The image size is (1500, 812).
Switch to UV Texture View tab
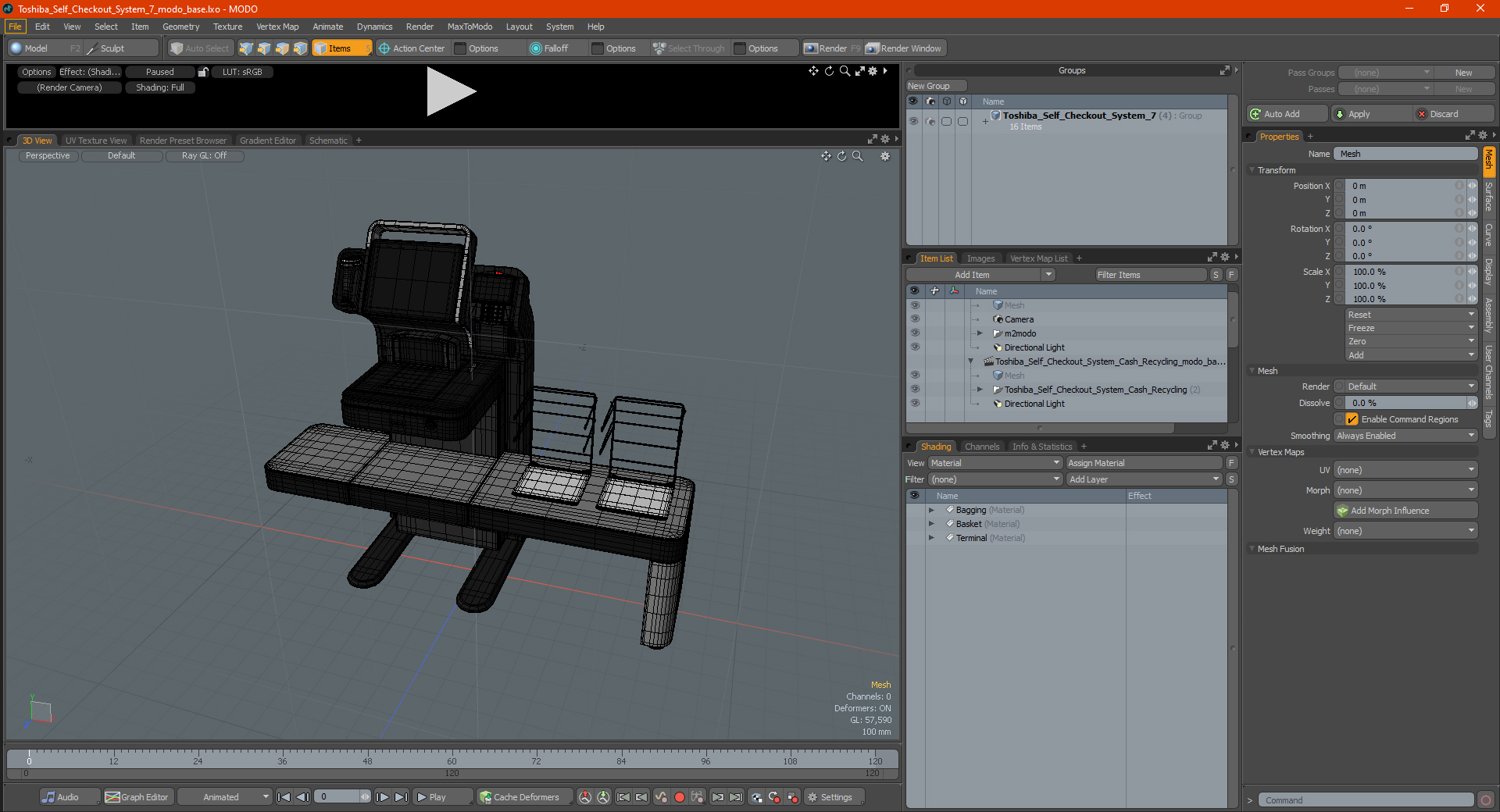[x=96, y=141]
